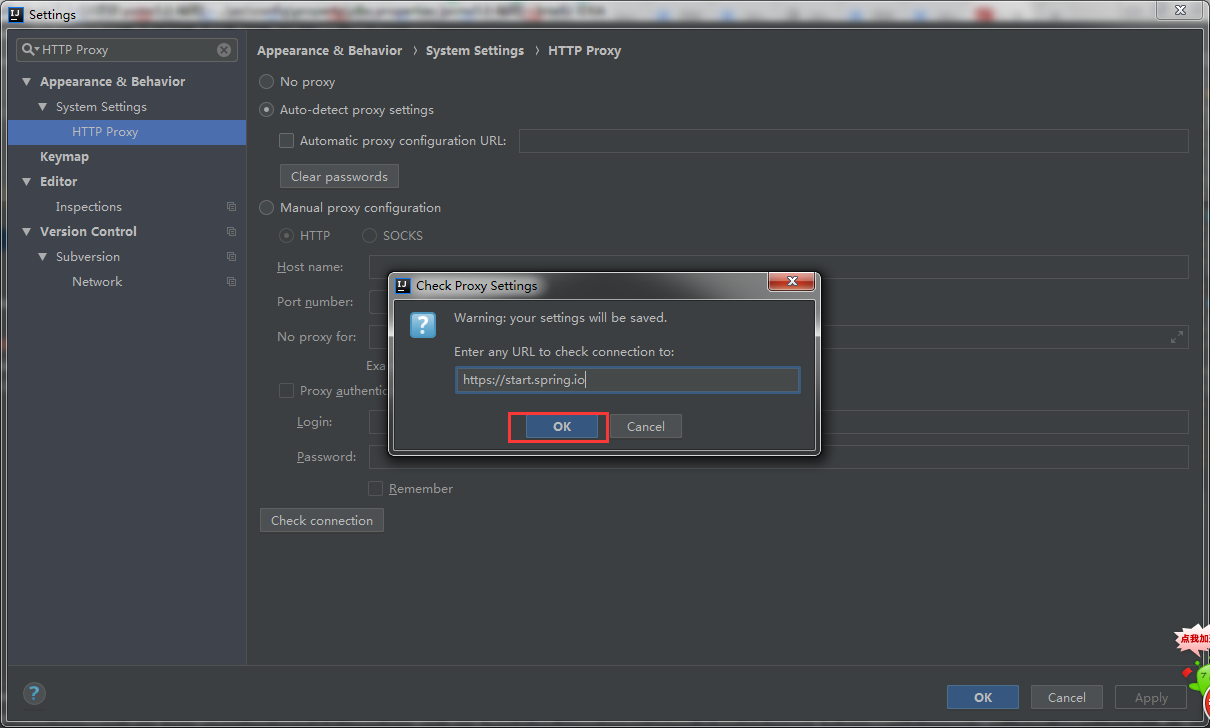Enable Automatic proxy configuration URL checkbox
Viewport: 1210px width, 728px height.
287,141
